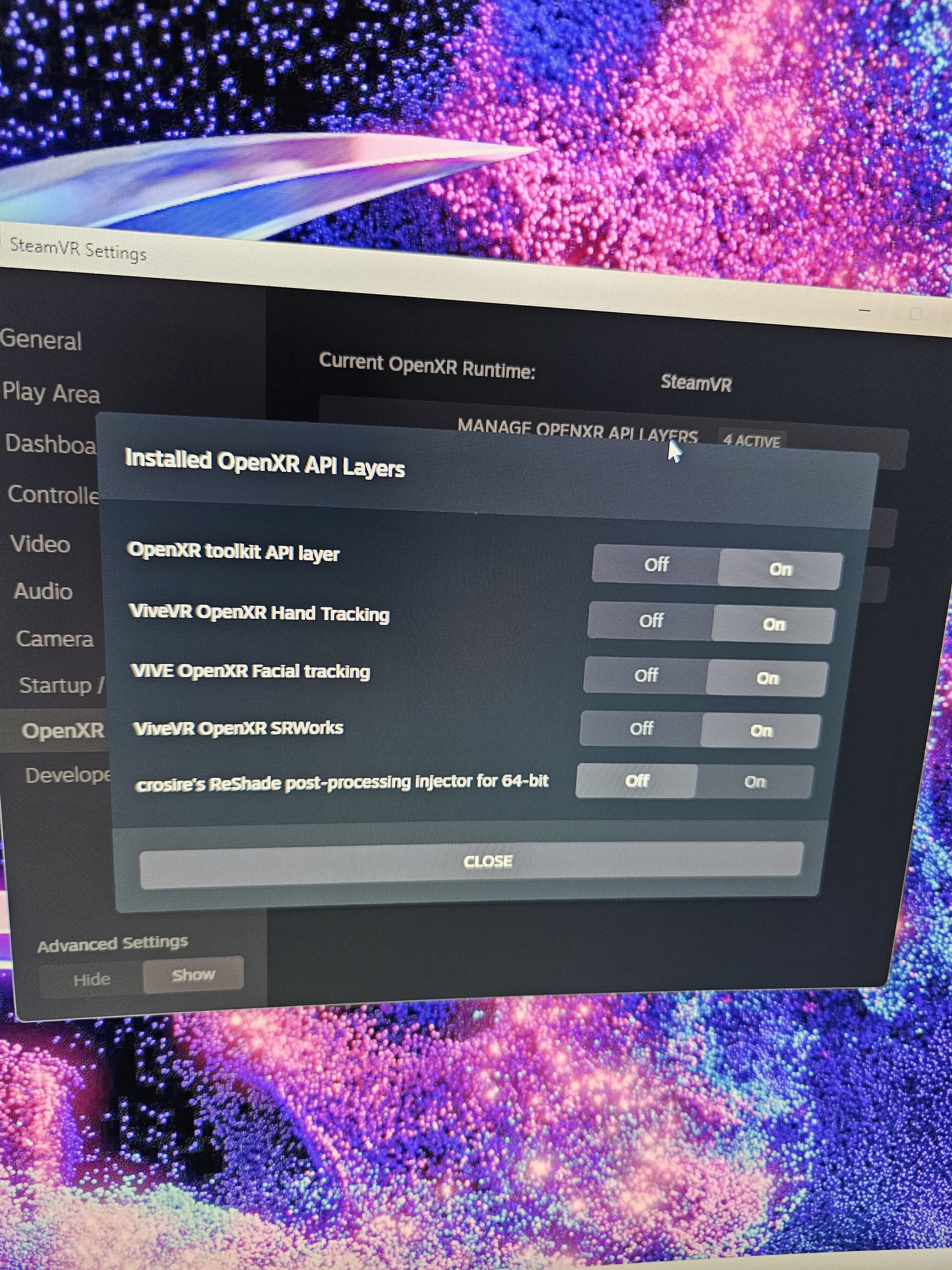952x1270 pixels.
Task: Set Advanced Settings to Hide
Action: click(91, 979)
